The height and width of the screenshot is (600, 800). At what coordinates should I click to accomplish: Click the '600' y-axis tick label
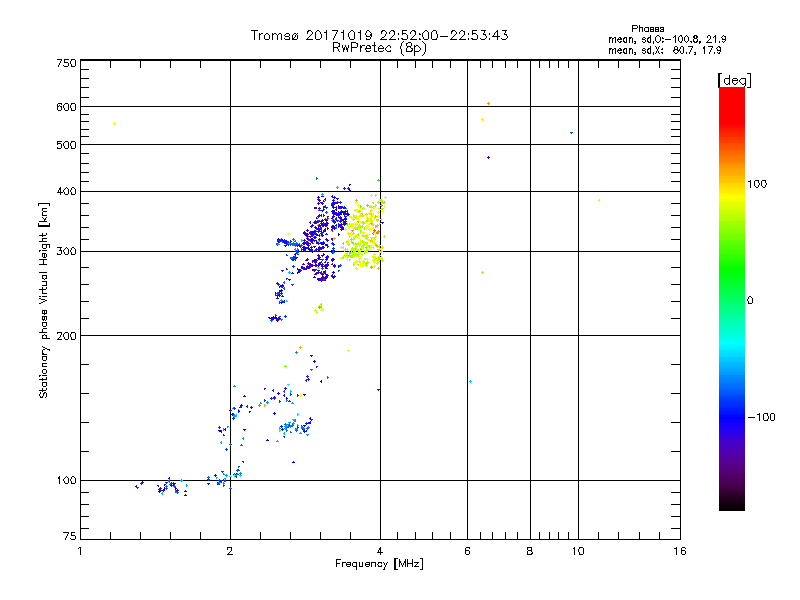click(x=66, y=107)
